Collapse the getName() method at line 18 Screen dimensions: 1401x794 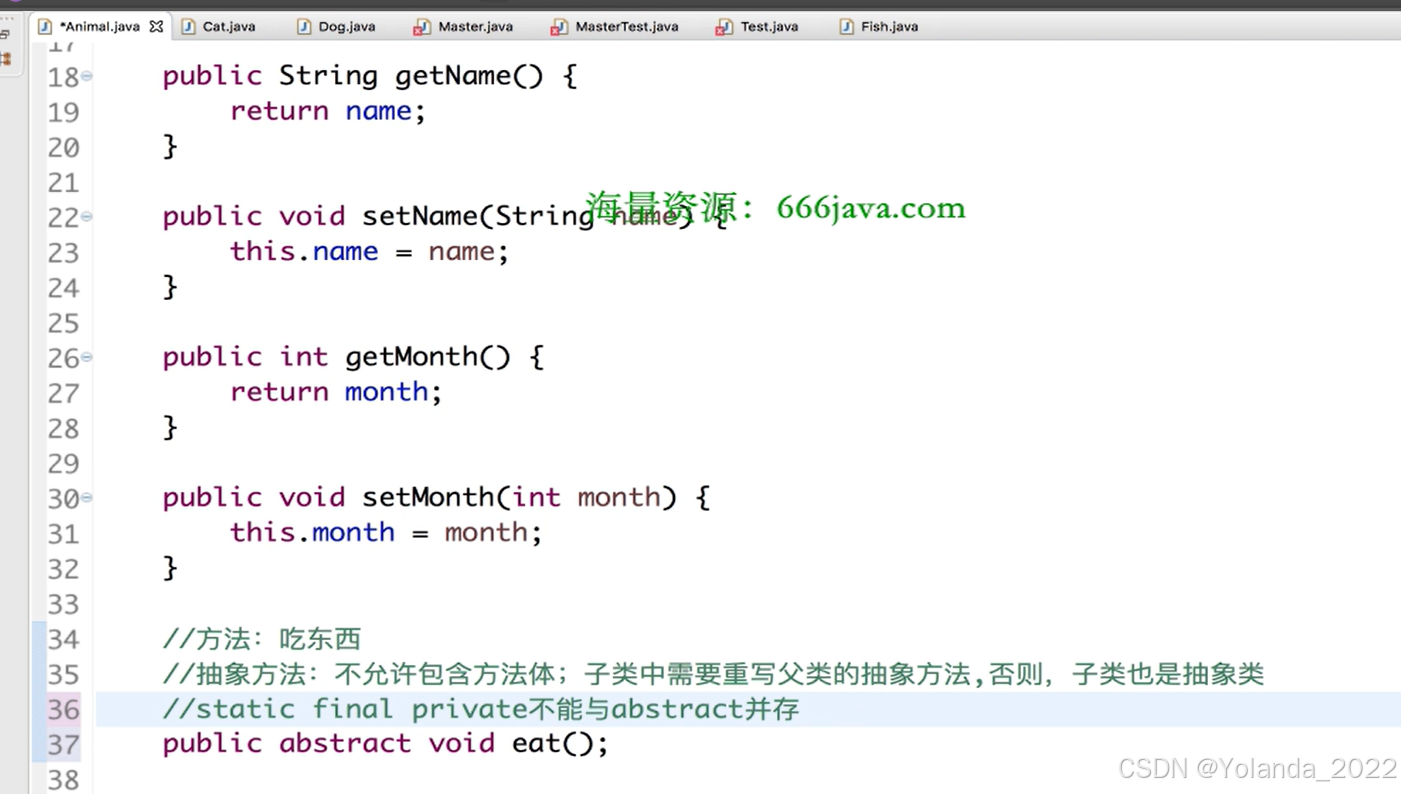click(x=87, y=76)
